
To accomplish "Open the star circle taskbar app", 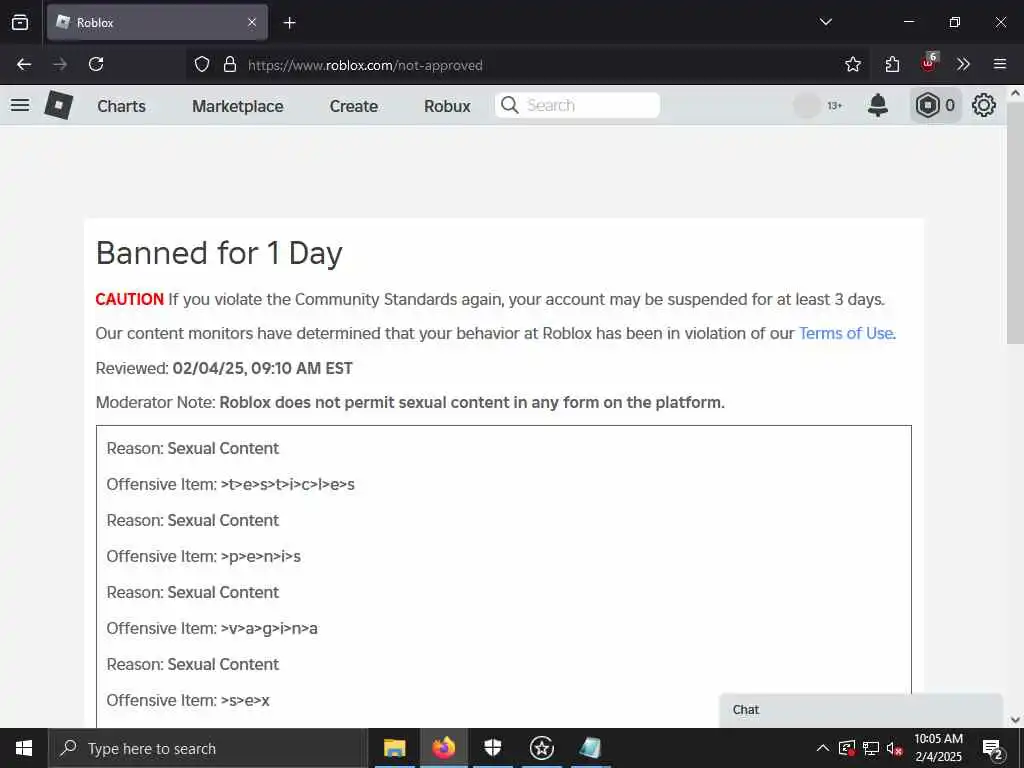I will 541,748.
